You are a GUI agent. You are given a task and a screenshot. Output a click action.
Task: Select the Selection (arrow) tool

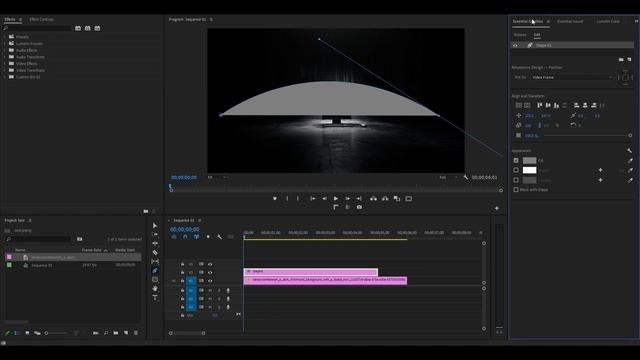point(155,225)
